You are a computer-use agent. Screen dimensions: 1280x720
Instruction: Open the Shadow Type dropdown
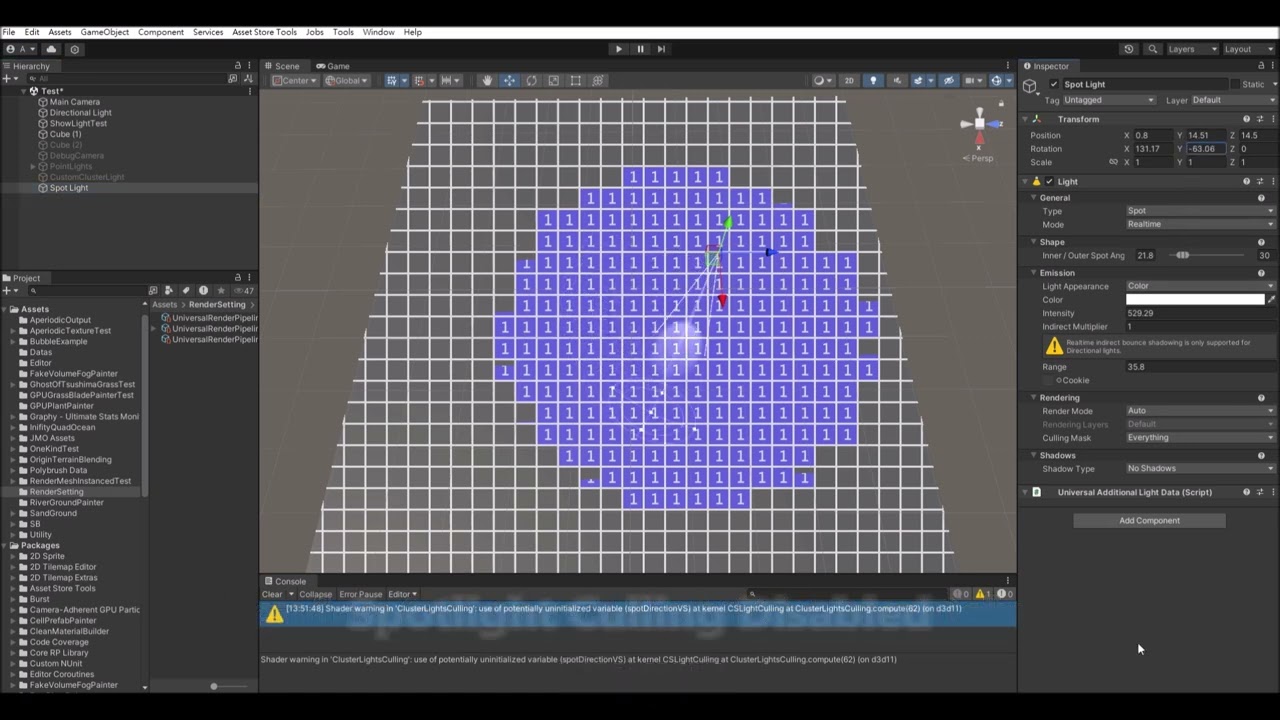(x=1200, y=469)
